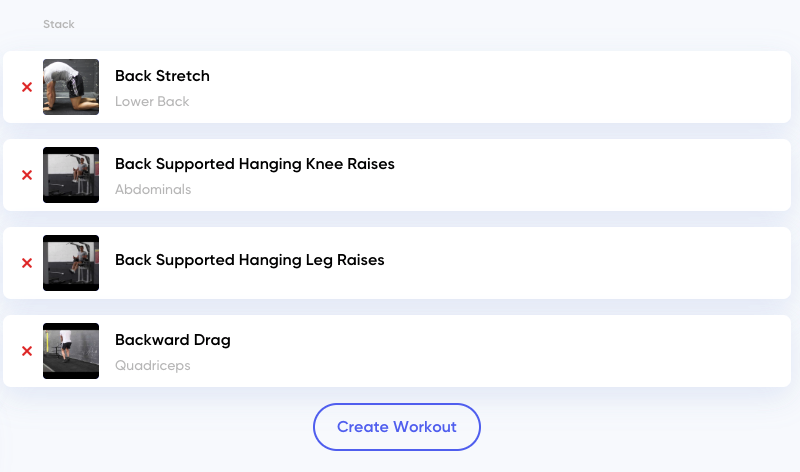Click the Stack section heading
Image resolution: width=800 pixels, height=472 pixels.
click(59, 24)
